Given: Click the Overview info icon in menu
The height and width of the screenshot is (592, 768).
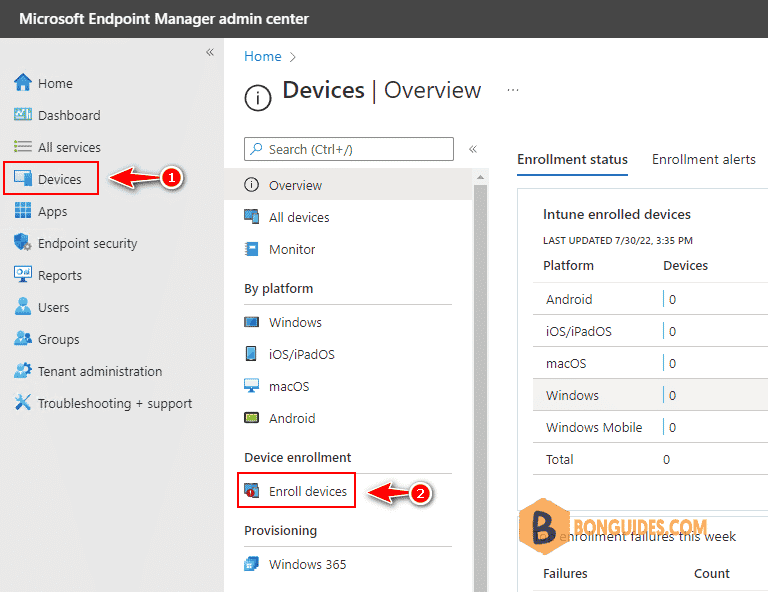Looking at the screenshot, I should (251, 185).
